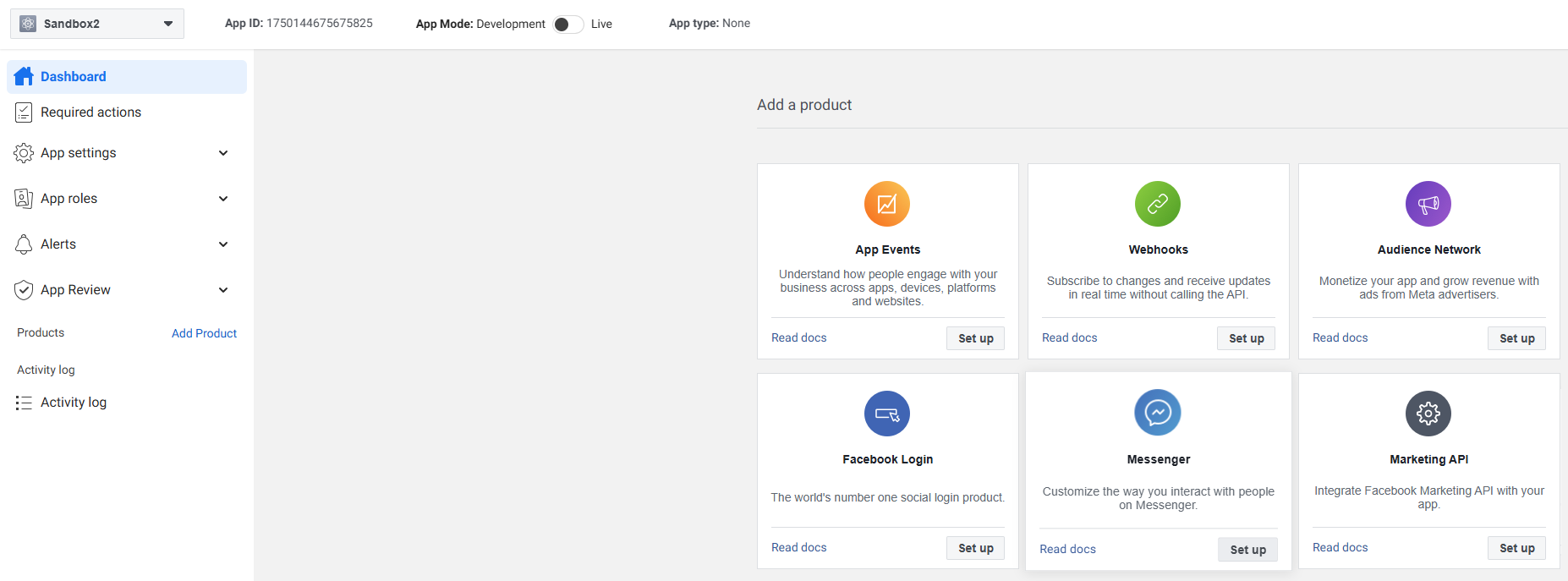Select Required actions in the sidebar
This screenshot has height=581, width=1568.
point(90,112)
